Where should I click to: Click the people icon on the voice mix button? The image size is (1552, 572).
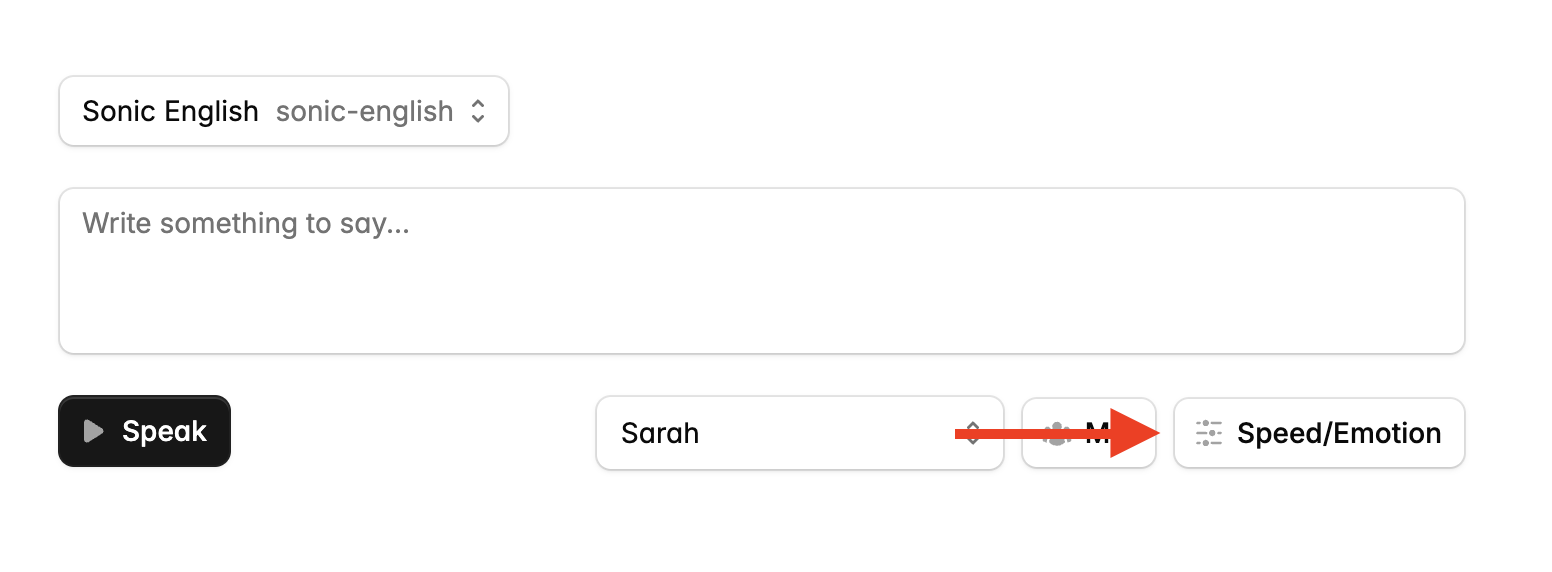pyautogui.click(x=1056, y=433)
